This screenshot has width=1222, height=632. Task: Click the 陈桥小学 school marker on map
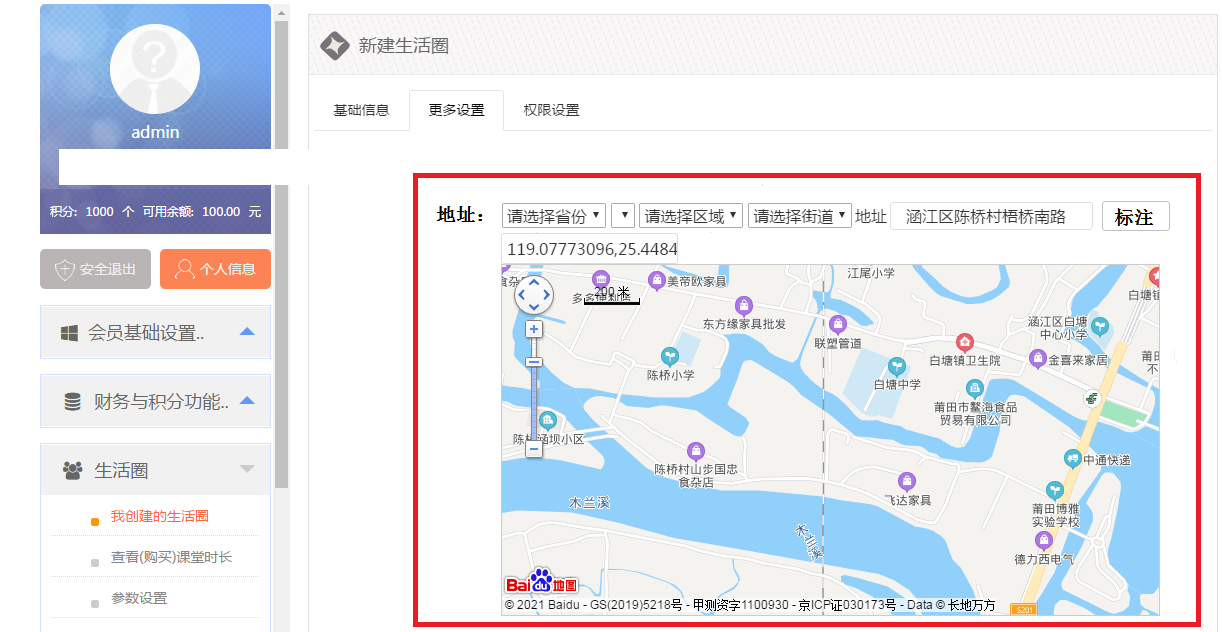[x=670, y=357]
